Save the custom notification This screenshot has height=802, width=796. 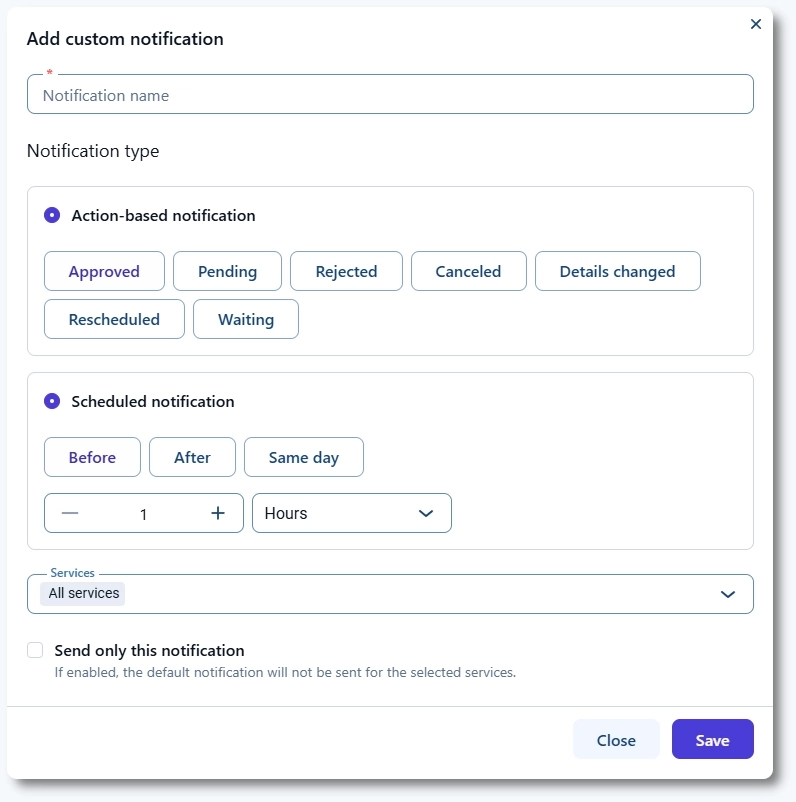pos(712,740)
